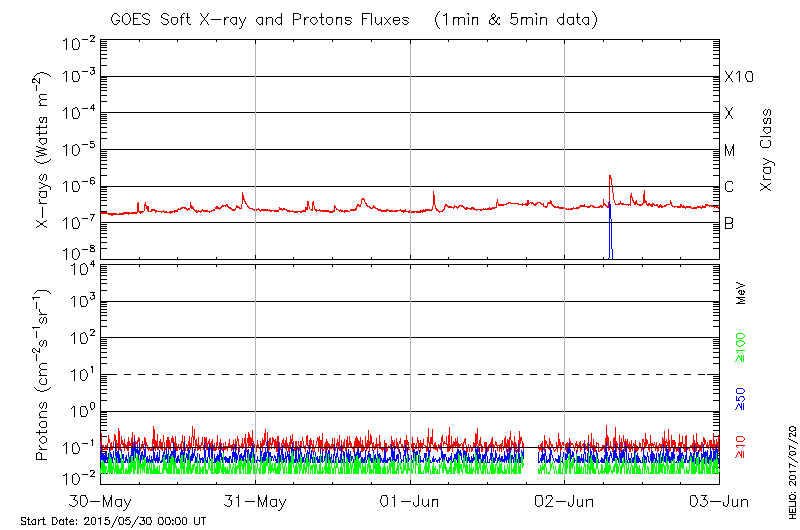Viewport: 800px width, 530px height.
Task: Click the green ≥100 MeV legend label
Action: point(741,346)
